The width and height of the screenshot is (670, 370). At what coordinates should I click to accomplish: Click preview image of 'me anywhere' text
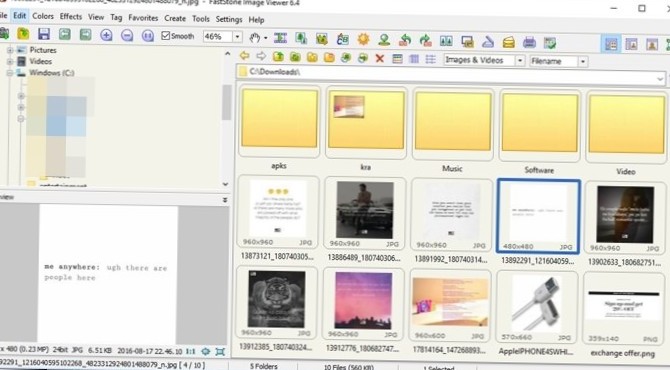tap(108, 273)
